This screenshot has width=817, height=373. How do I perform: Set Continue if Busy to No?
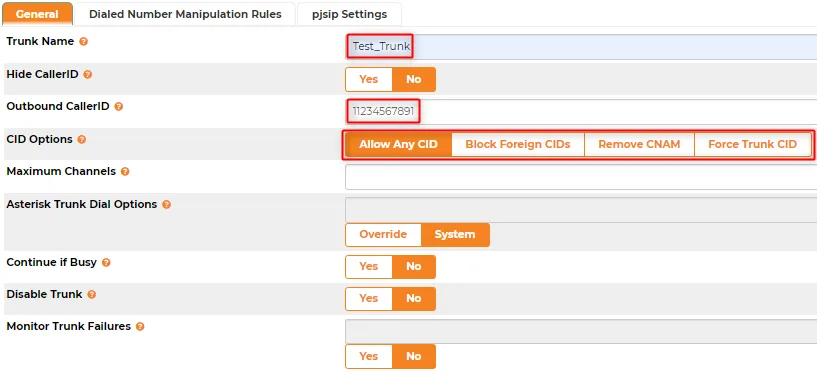point(414,267)
